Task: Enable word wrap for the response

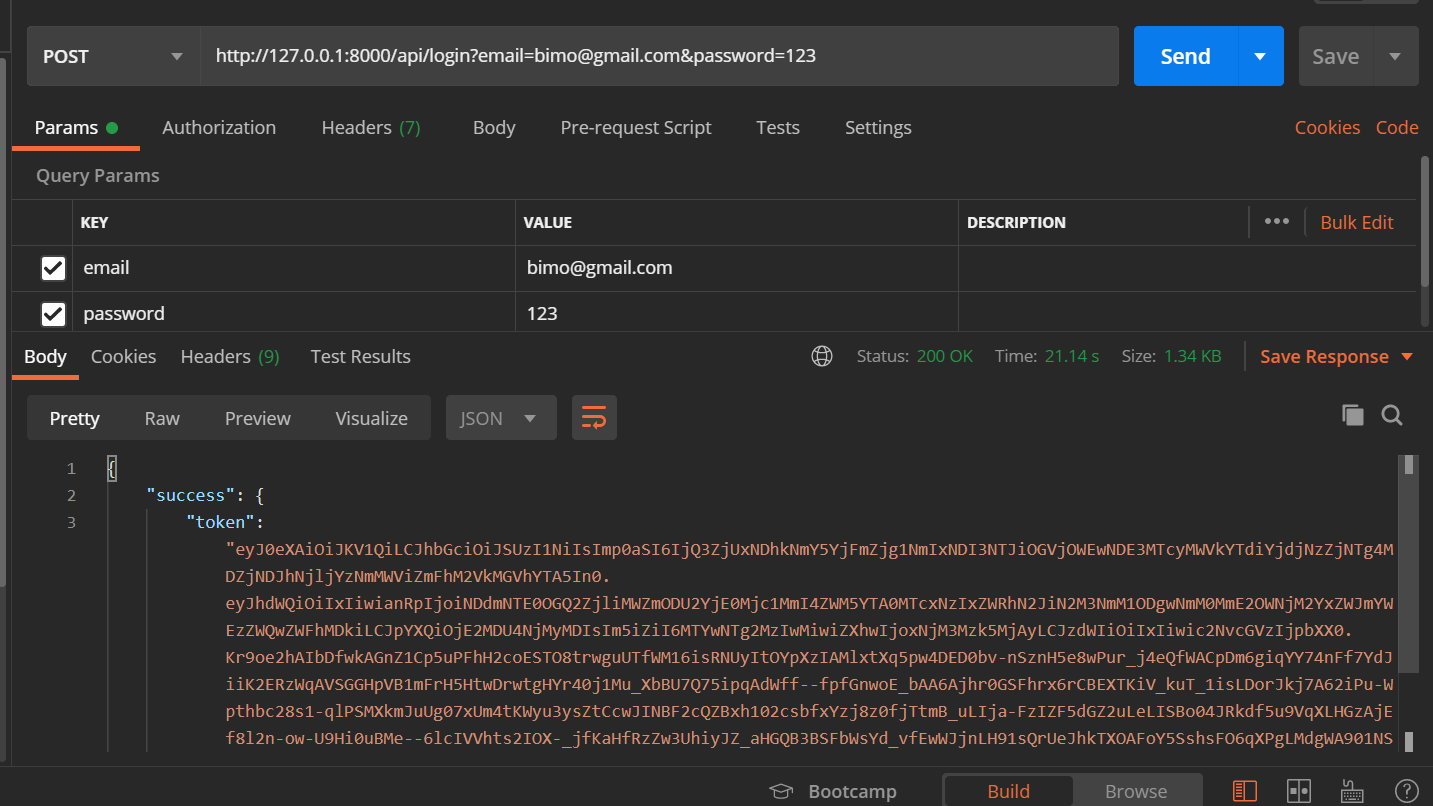Action: pyautogui.click(x=594, y=418)
